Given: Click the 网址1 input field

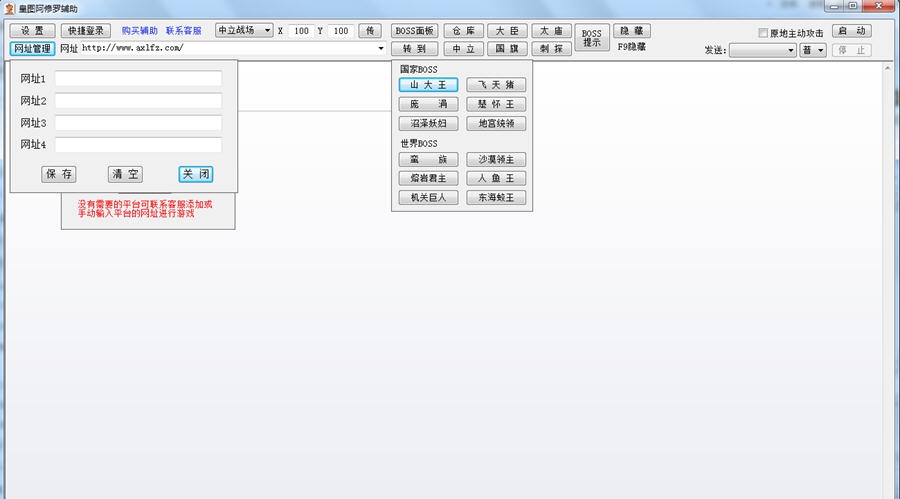Looking at the screenshot, I should click(x=138, y=79).
